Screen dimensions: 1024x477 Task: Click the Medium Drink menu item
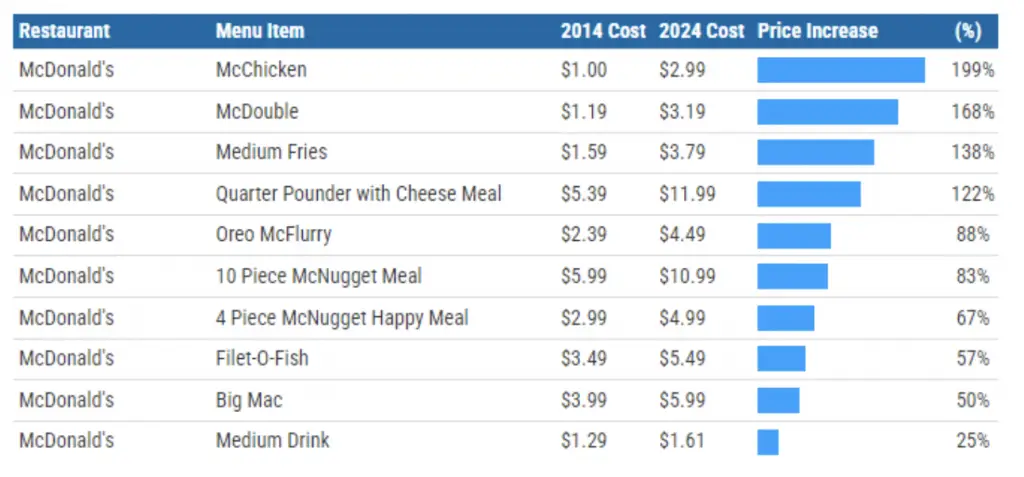click(x=272, y=440)
